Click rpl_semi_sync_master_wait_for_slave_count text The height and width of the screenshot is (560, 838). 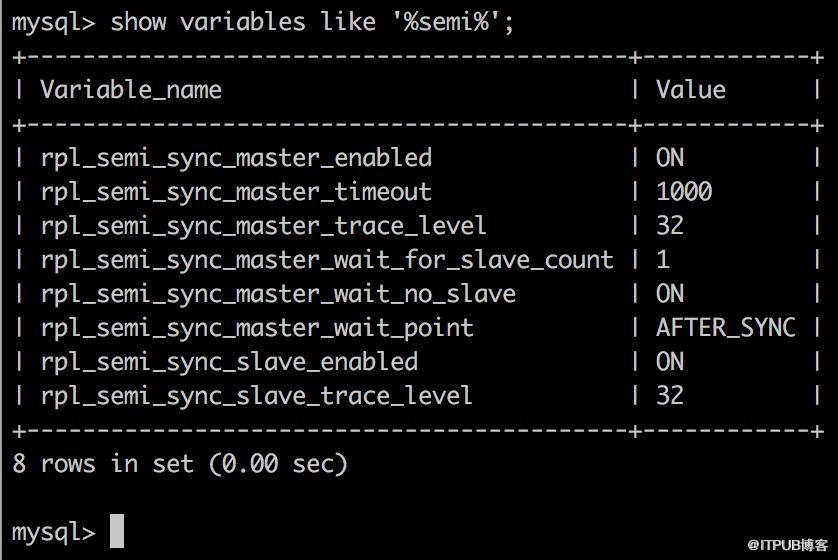click(327, 261)
